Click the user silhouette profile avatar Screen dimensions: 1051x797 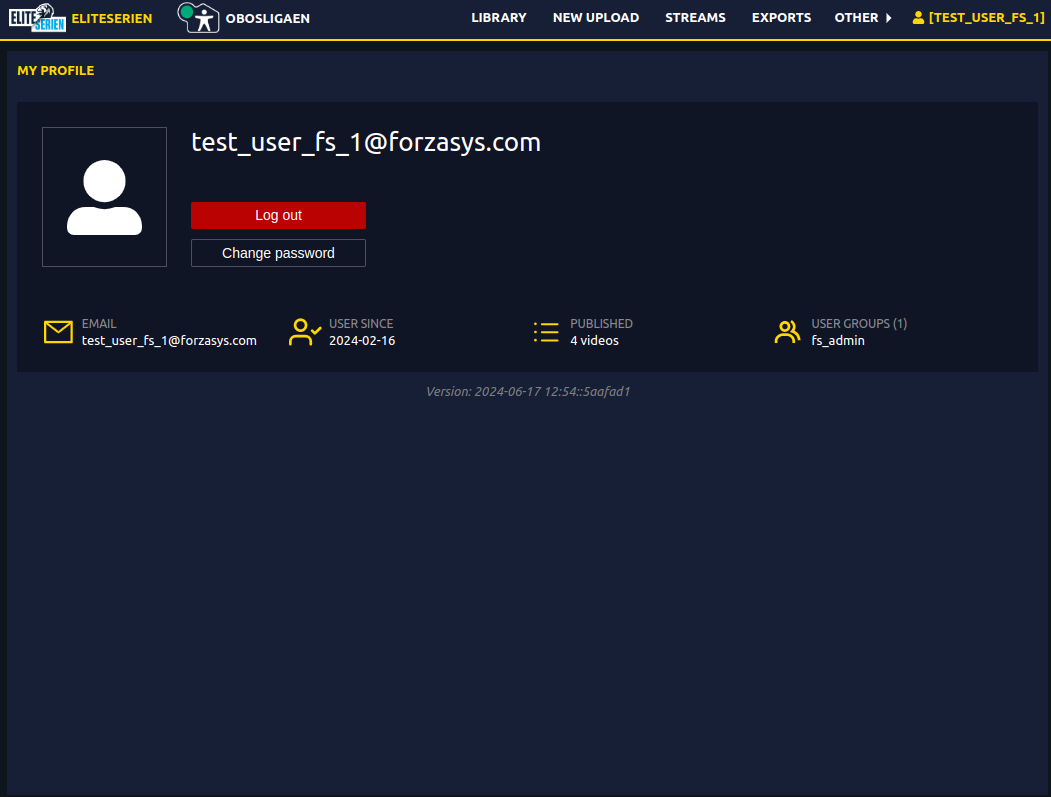(104, 196)
